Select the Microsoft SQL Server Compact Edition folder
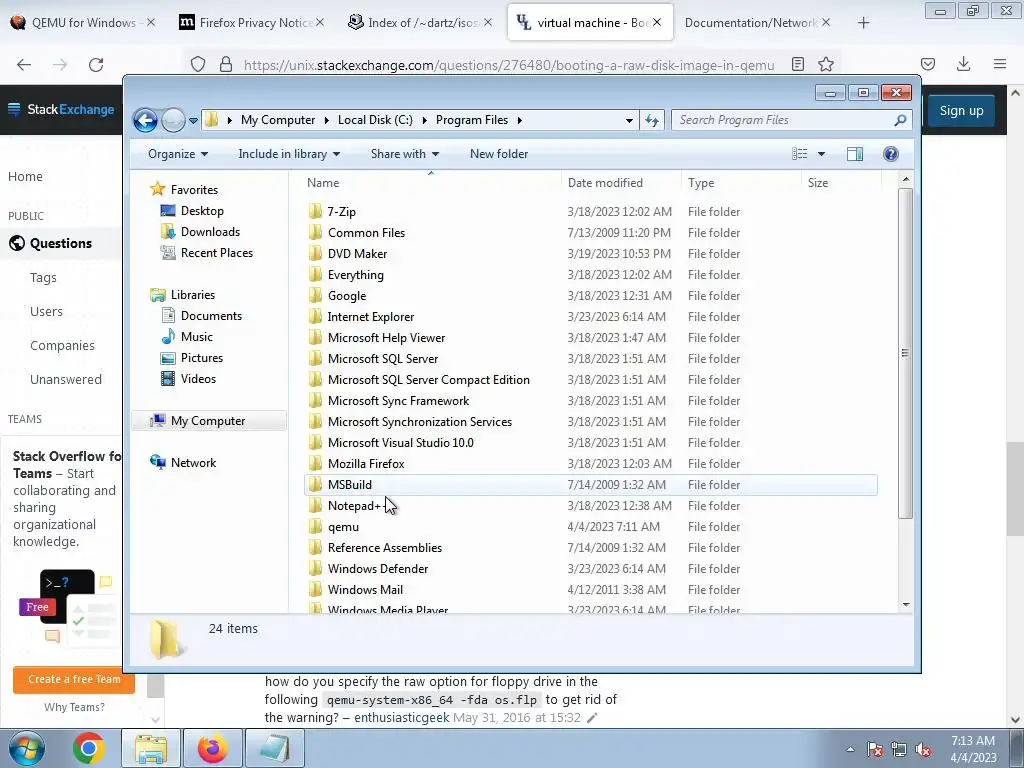This screenshot has width=1024, height=768. click(x=428, y=379)
